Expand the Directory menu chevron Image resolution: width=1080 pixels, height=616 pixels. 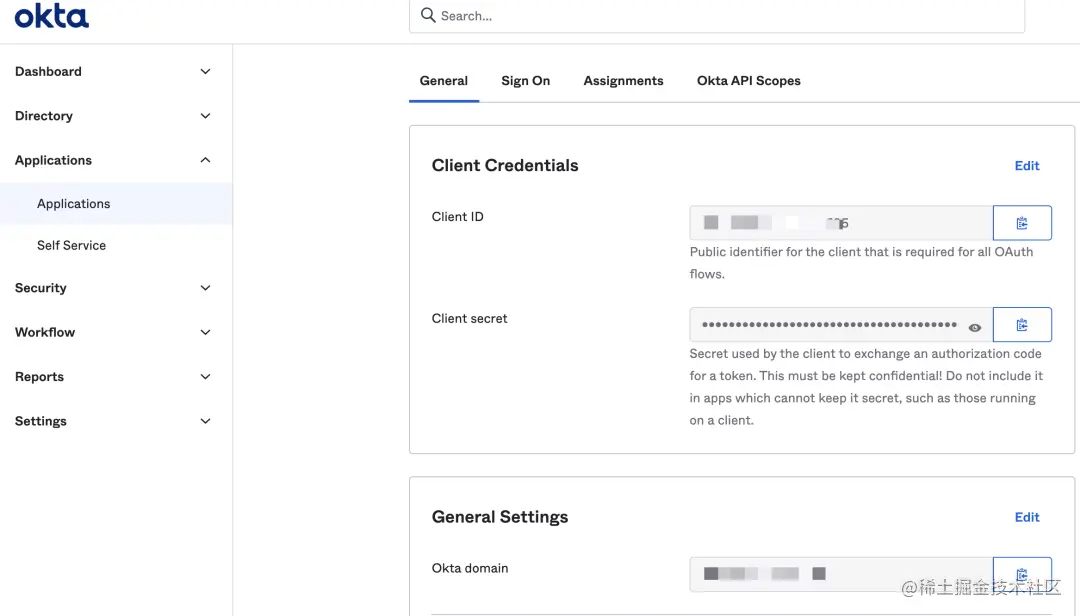coord(205,116)
